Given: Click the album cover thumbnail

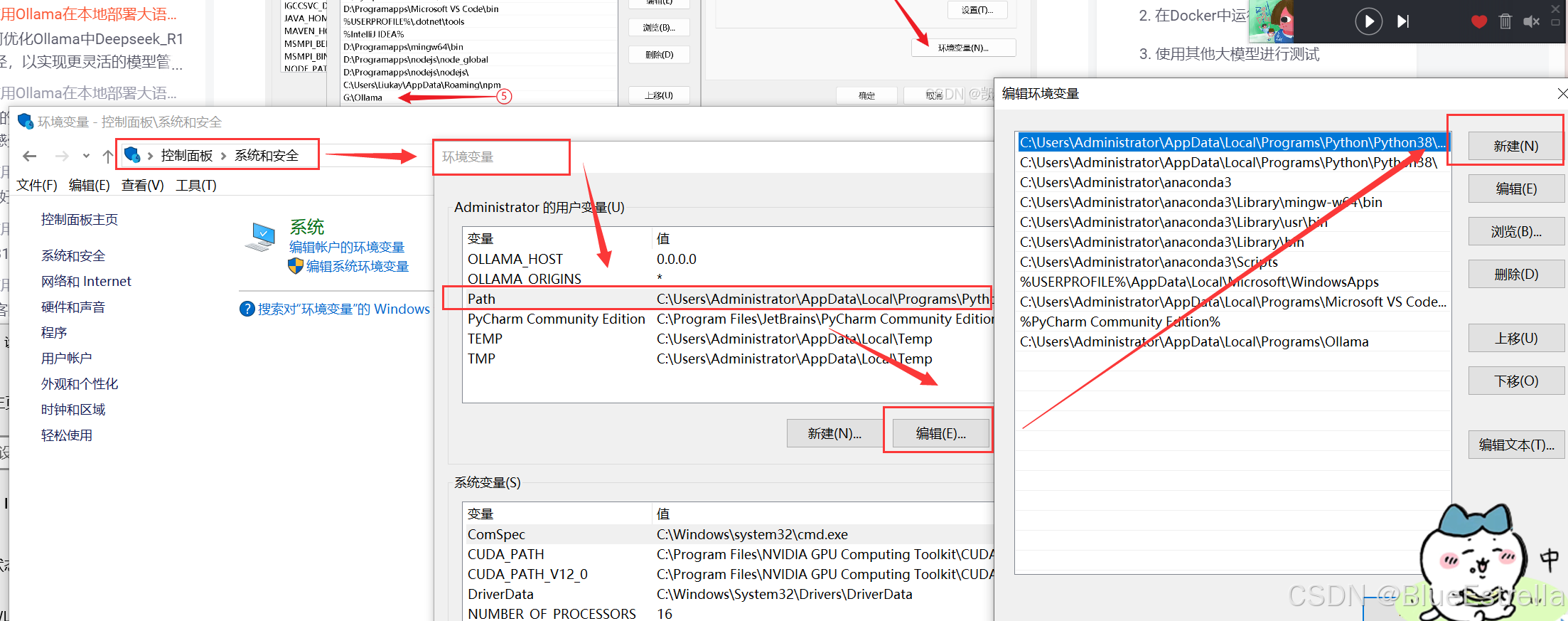Looking at the screenshot, I should [x=1271, y=20].
